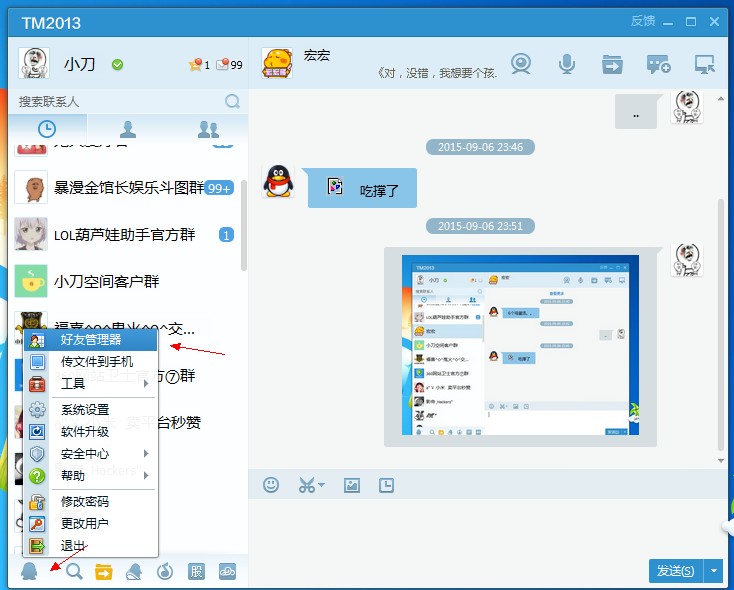Click 小刀 profile avatar
734x590 pixels.
tap(34, 63)
